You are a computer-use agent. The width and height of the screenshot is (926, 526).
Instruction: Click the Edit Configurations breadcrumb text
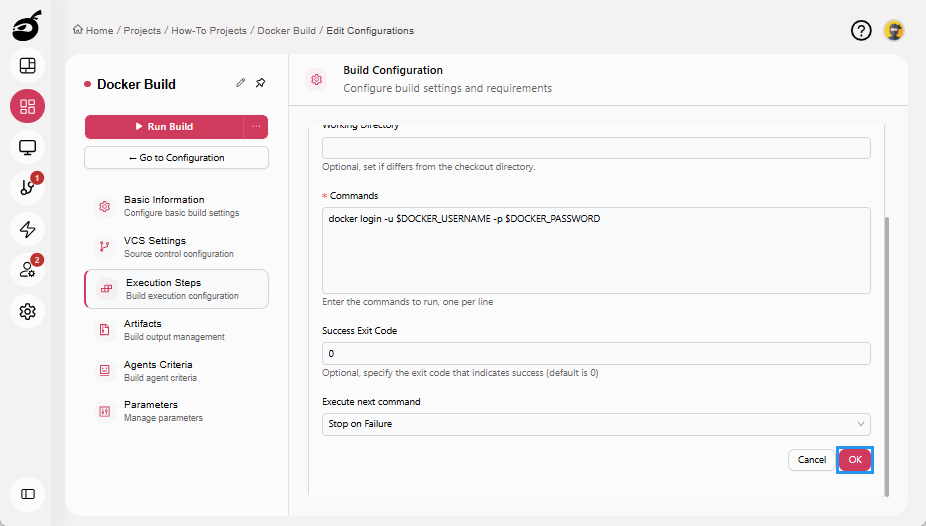[370, 31]
